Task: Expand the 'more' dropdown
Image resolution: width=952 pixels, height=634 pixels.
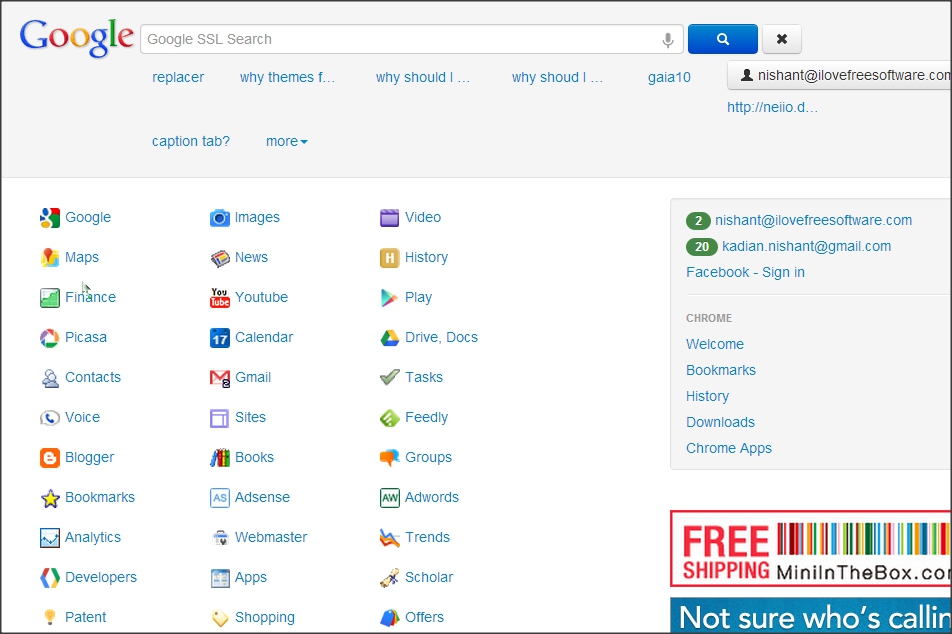Action: [286, 142]
